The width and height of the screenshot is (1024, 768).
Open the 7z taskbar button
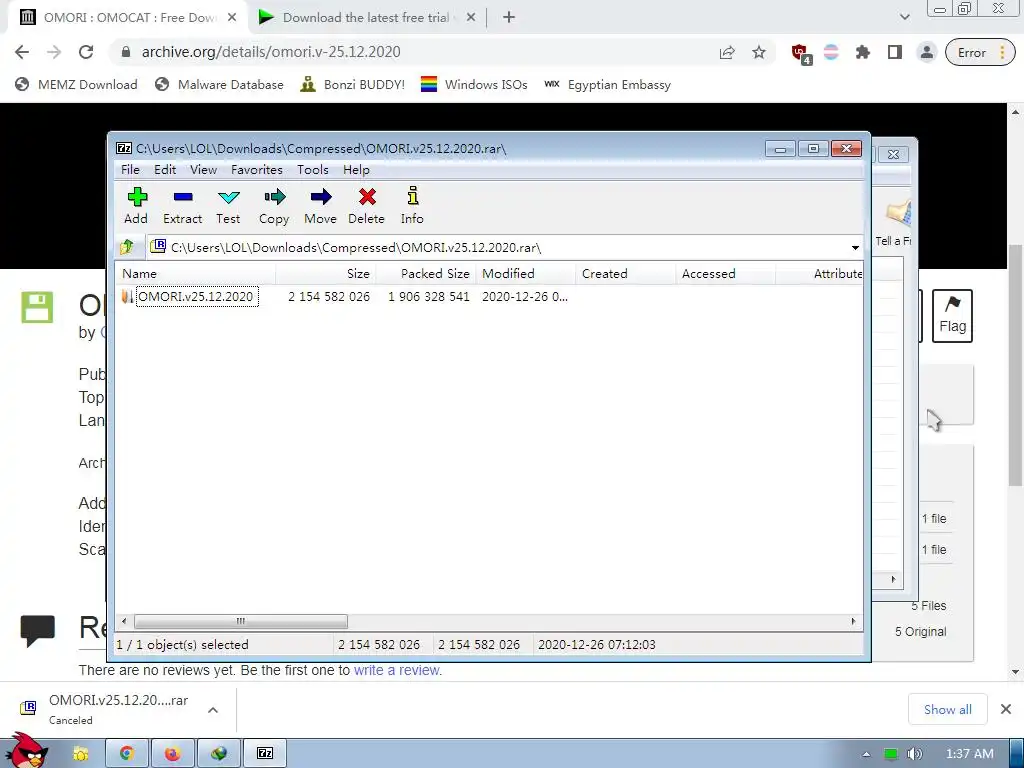pos(264,754)
